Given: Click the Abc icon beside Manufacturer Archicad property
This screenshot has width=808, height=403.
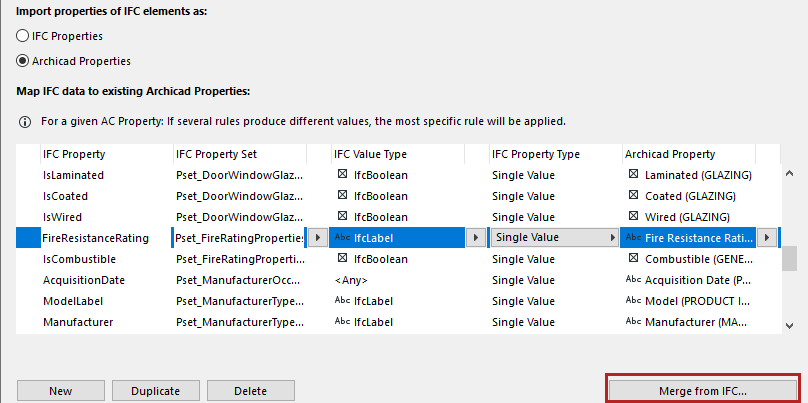Looking at the screenshot, I should coord(633,322).
